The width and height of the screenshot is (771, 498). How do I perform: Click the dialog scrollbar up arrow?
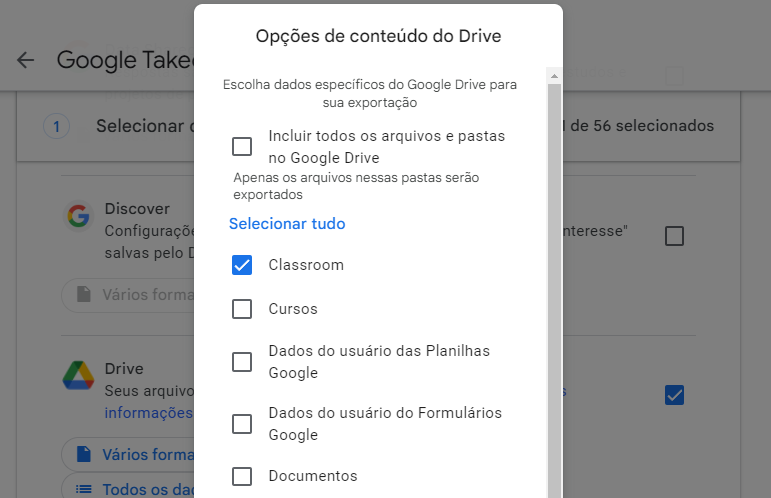tap(554, 76)
